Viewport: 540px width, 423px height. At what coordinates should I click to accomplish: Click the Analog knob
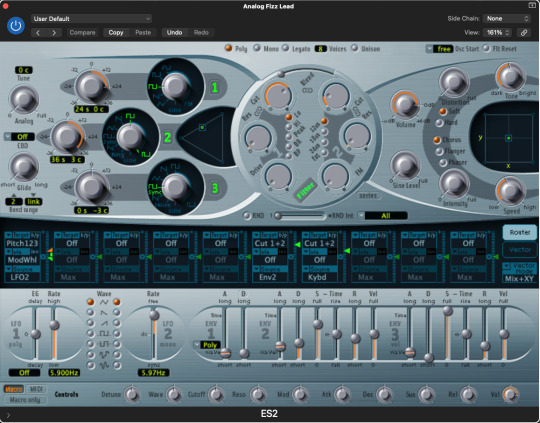pos(24,100)
